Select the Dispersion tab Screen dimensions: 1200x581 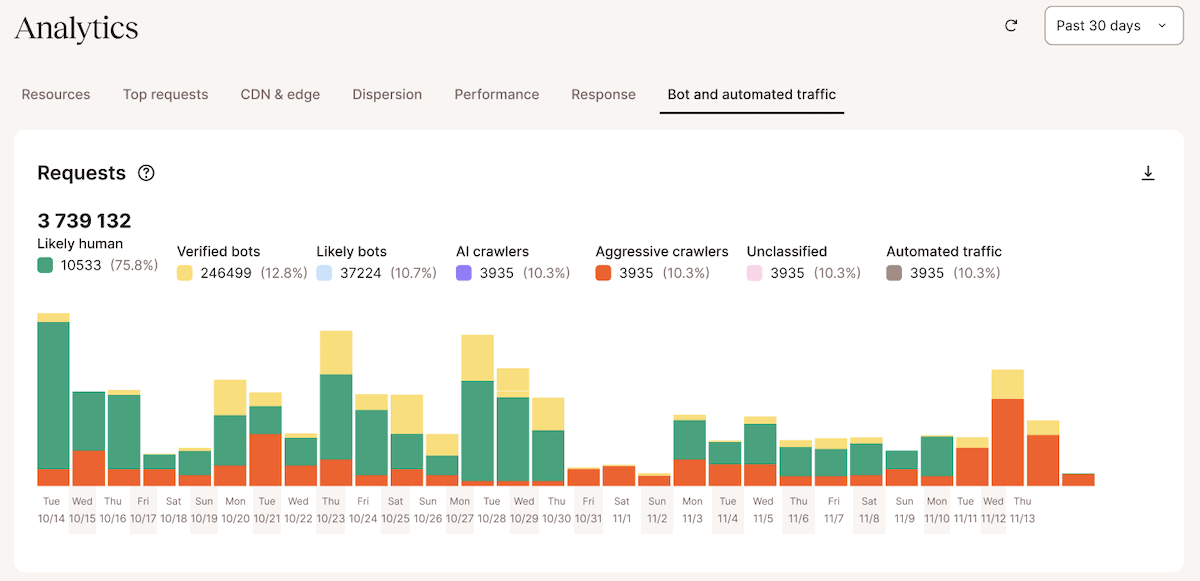point(387,94)
